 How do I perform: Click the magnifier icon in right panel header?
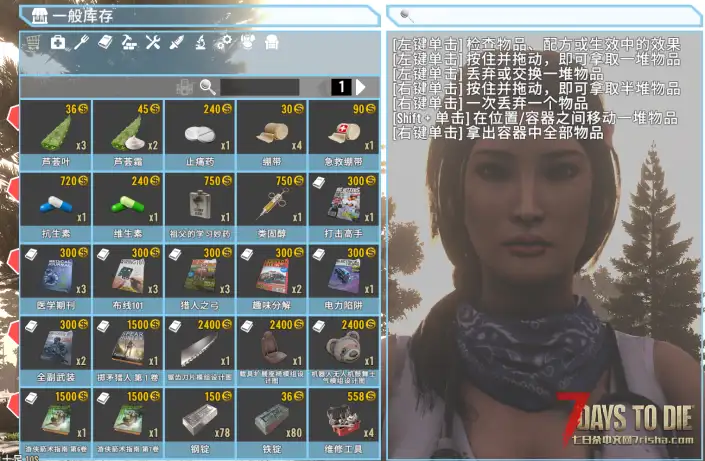point(407,16)
